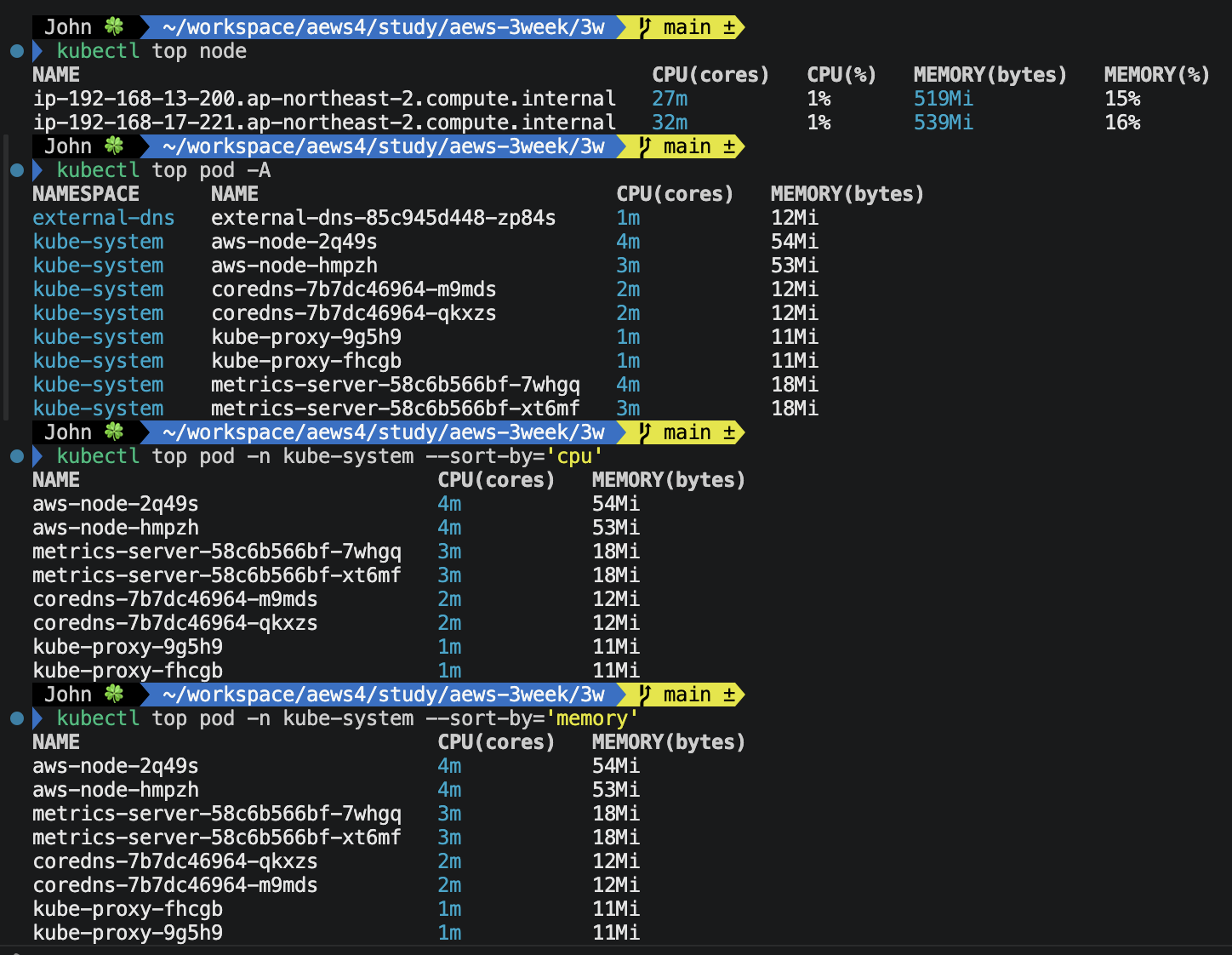
Task: Click the CPU(cores) header in the cpu-sorted output
Action: point(496,480)
